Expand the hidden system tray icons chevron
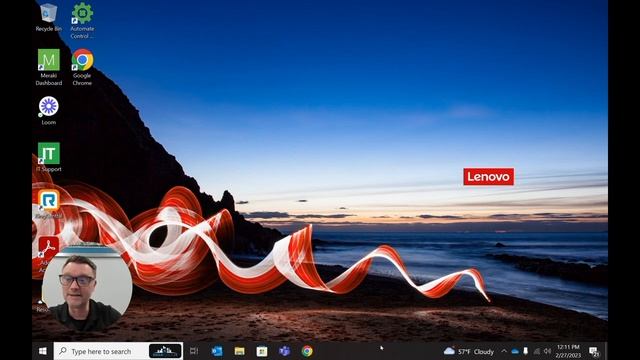This screenshot has width=640, height=360. 504,351
